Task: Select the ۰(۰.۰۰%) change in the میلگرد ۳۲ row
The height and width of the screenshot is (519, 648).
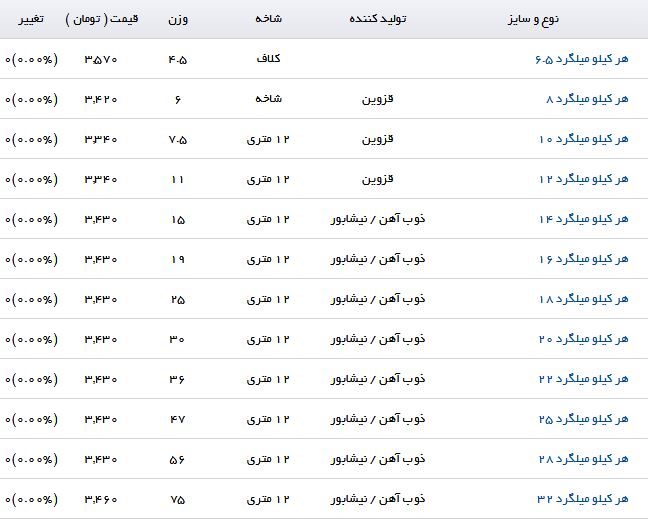Action: pos(31,500)
